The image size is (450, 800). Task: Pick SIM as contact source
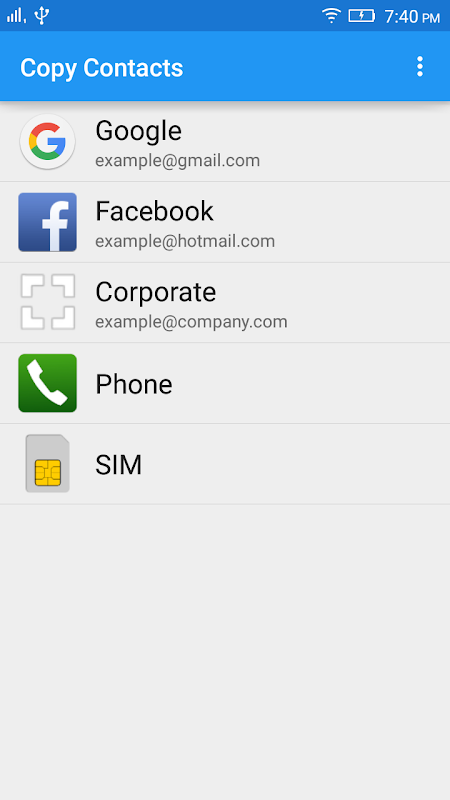(x=225, y=464)
